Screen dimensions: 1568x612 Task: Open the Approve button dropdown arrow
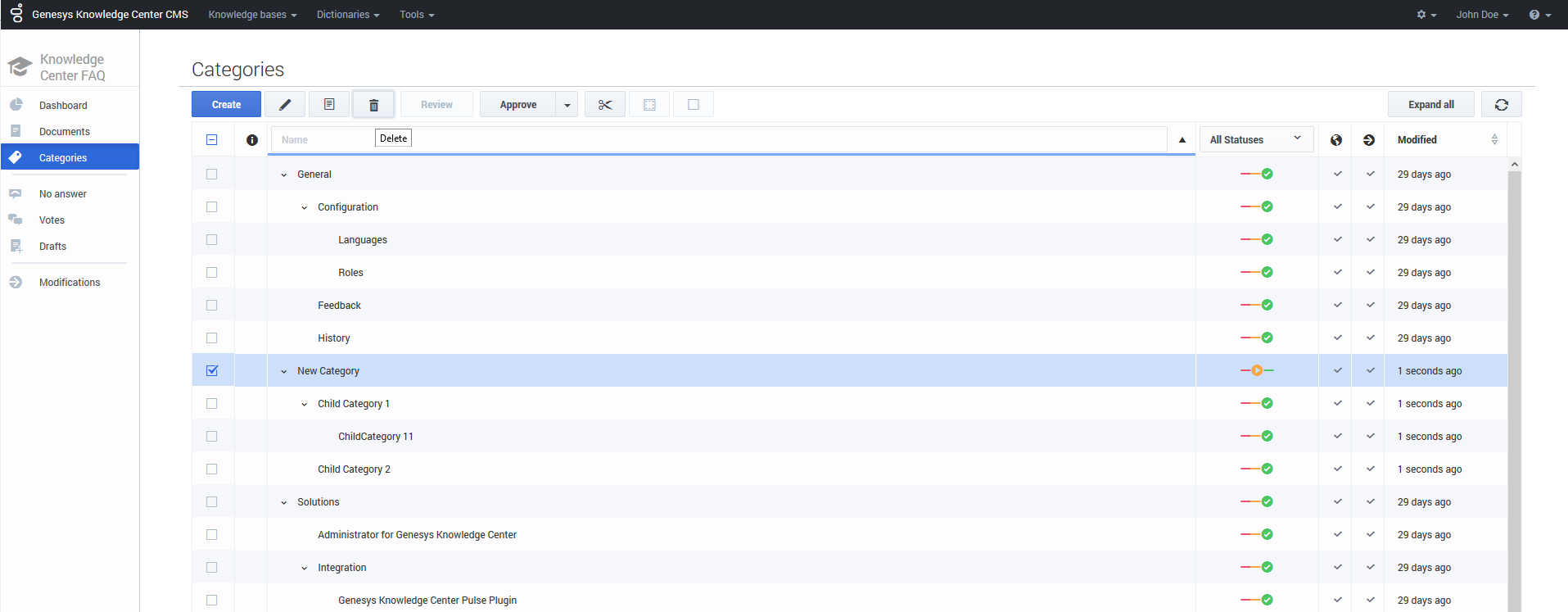pos(567,105)
